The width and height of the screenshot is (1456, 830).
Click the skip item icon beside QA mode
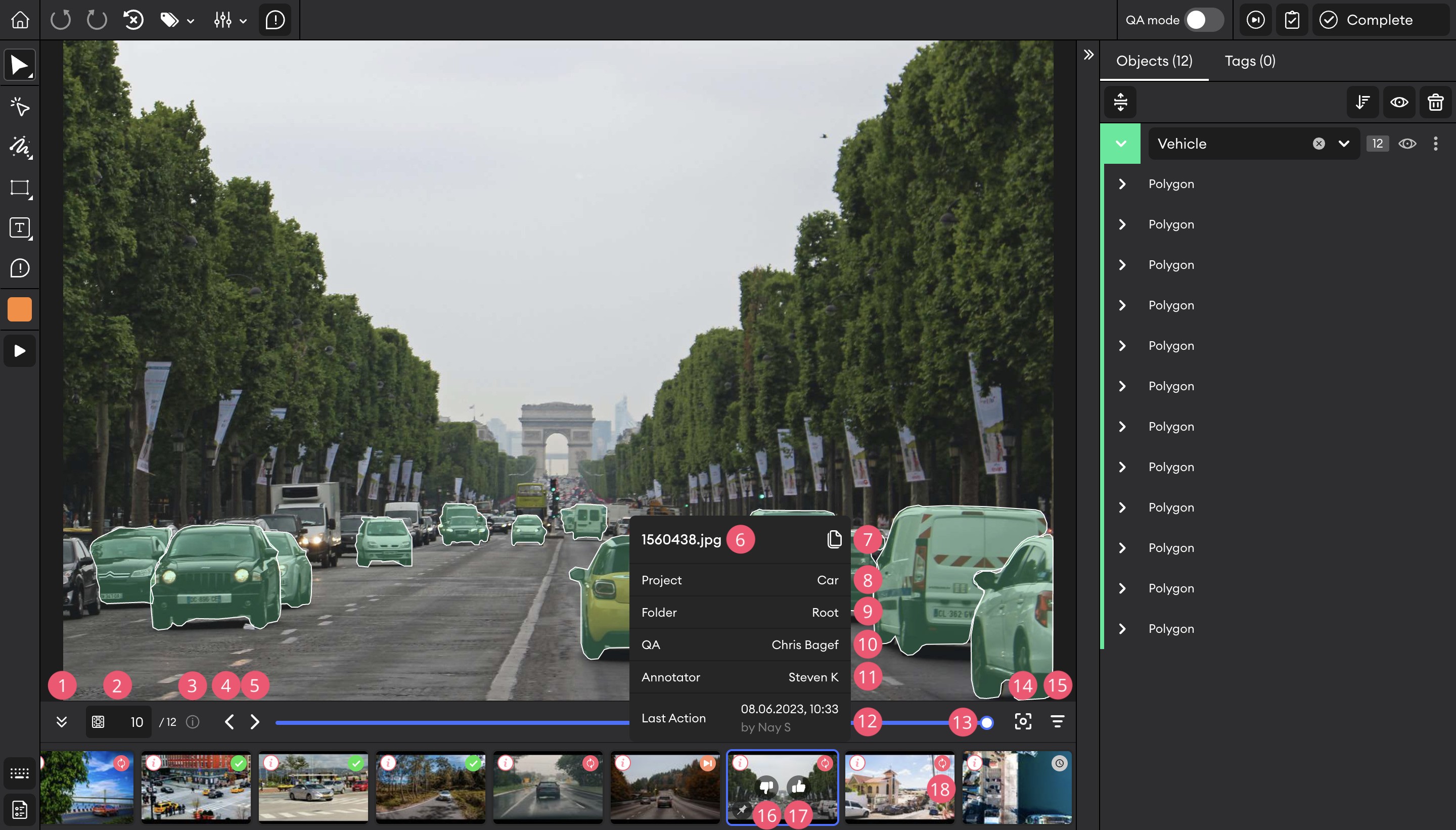tap(1255, 20)
